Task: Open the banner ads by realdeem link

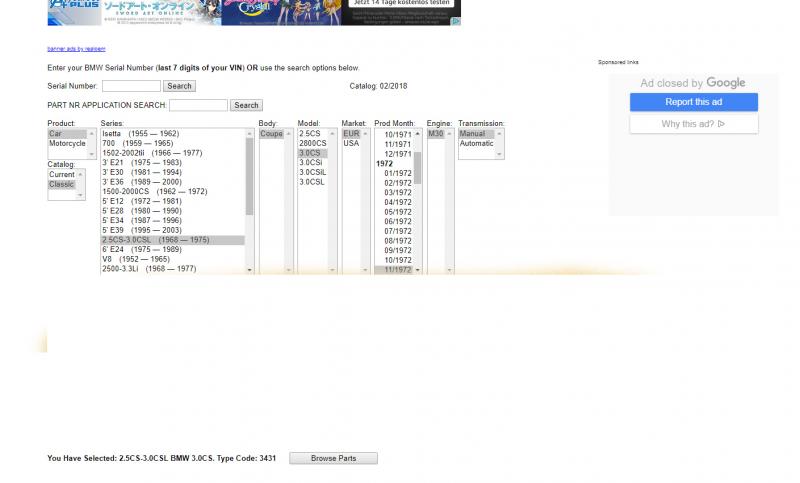Action: 76,48
